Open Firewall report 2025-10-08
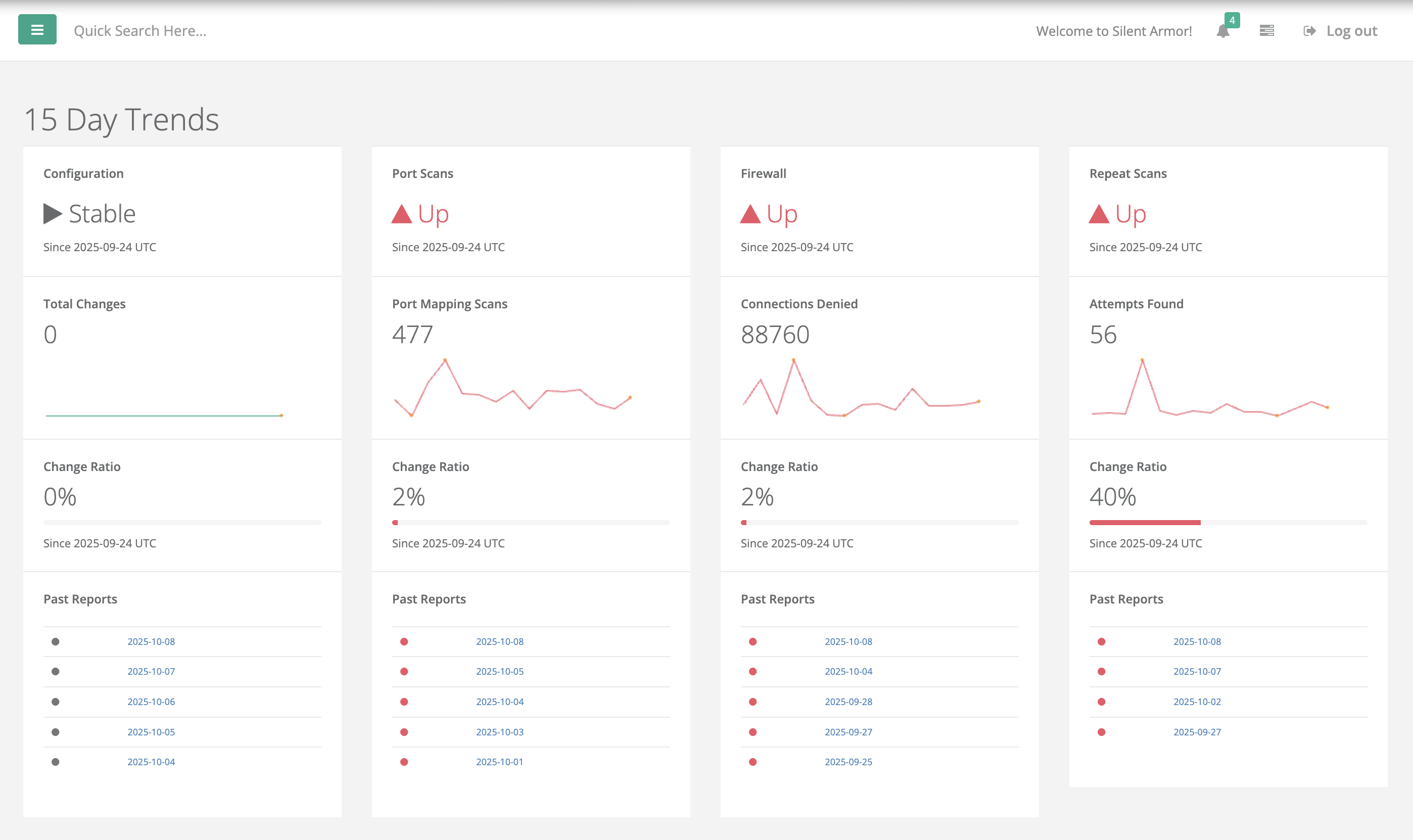The image size is (1413, 840). coord(848,641)
